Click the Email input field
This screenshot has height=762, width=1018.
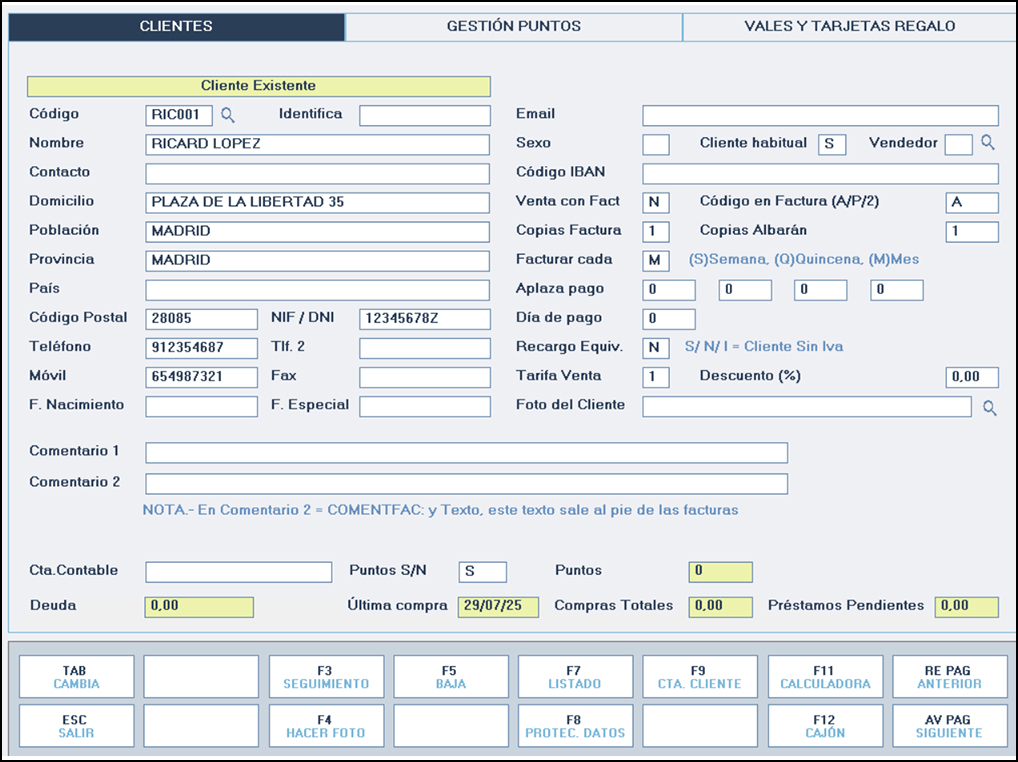click(x=820, y=115)
